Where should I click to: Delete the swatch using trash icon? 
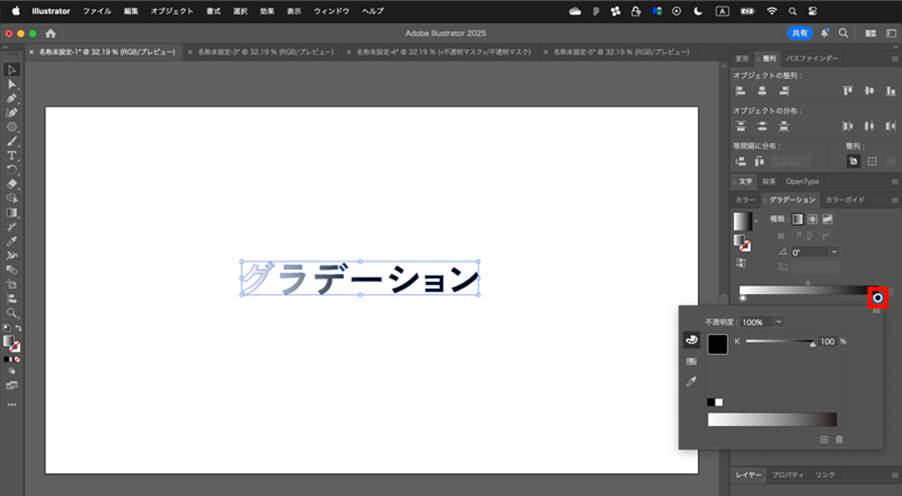pyautogui.click(x=839, y=440)
